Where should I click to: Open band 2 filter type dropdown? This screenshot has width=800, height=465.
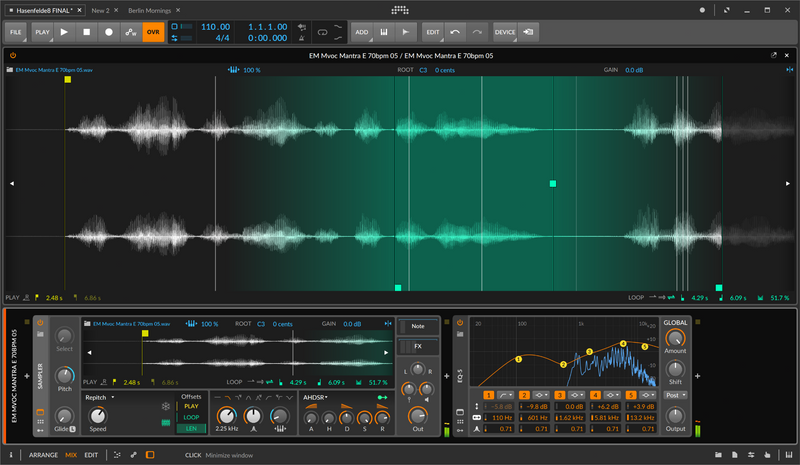(541, 395)
